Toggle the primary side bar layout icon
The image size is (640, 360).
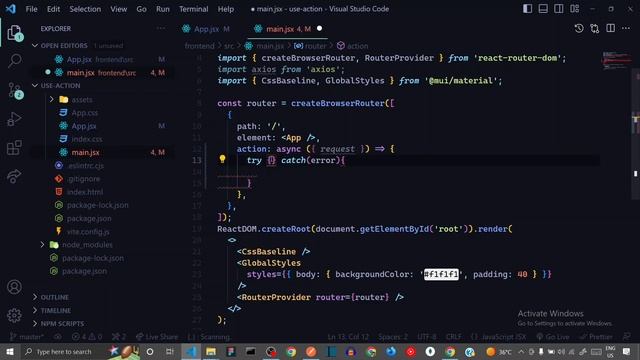[527, 9]
